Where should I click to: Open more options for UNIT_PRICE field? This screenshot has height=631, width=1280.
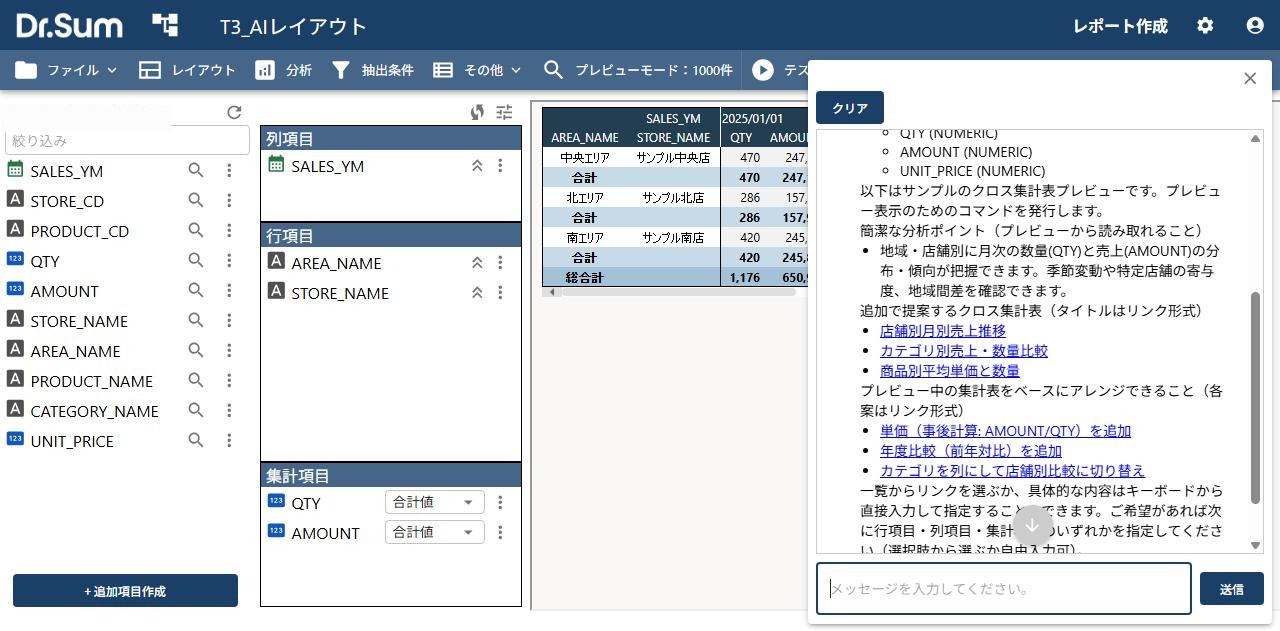coord(229,441)
